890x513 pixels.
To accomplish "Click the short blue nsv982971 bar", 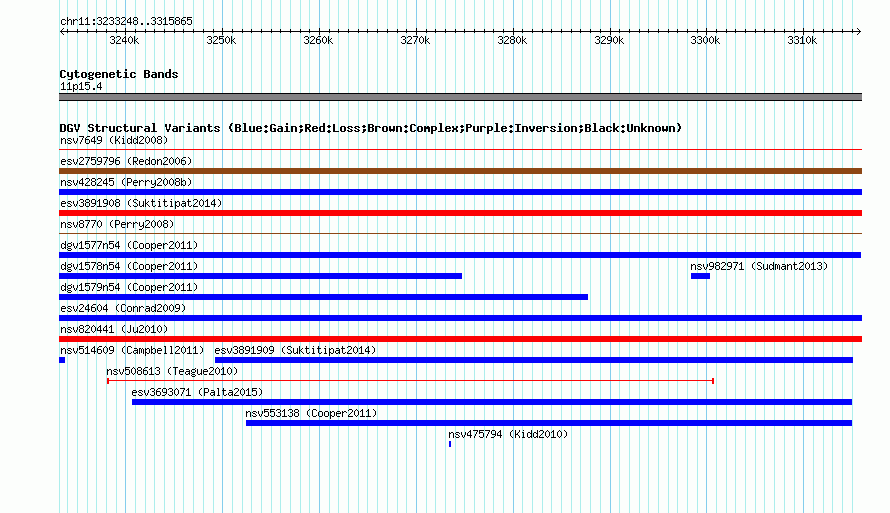I will pyautogui.click(x=700, y=276).
